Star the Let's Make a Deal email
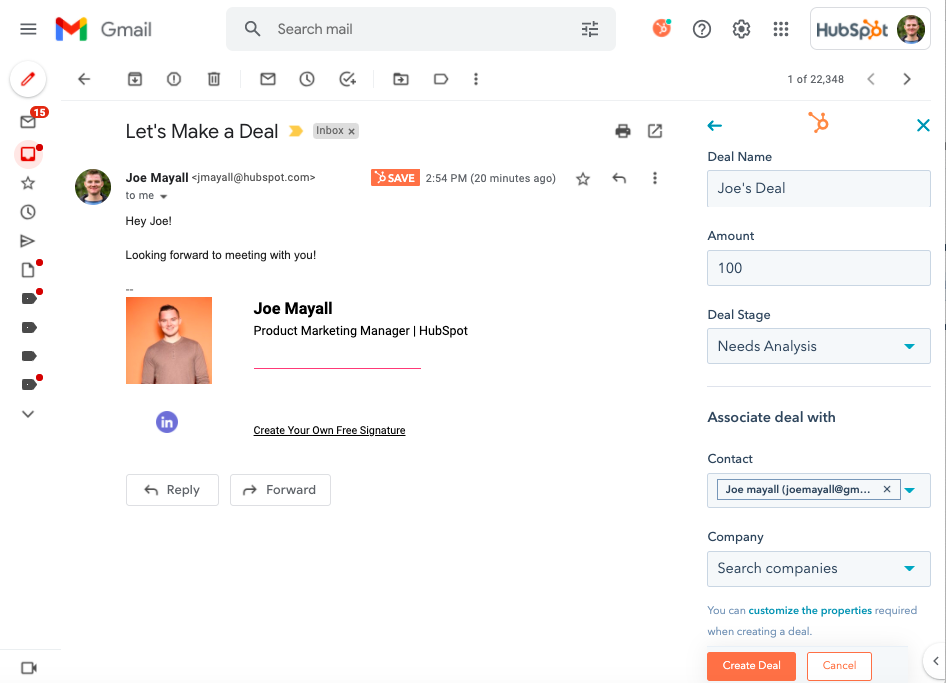Viewport: 946px width, 683px height. click(583, 177)
